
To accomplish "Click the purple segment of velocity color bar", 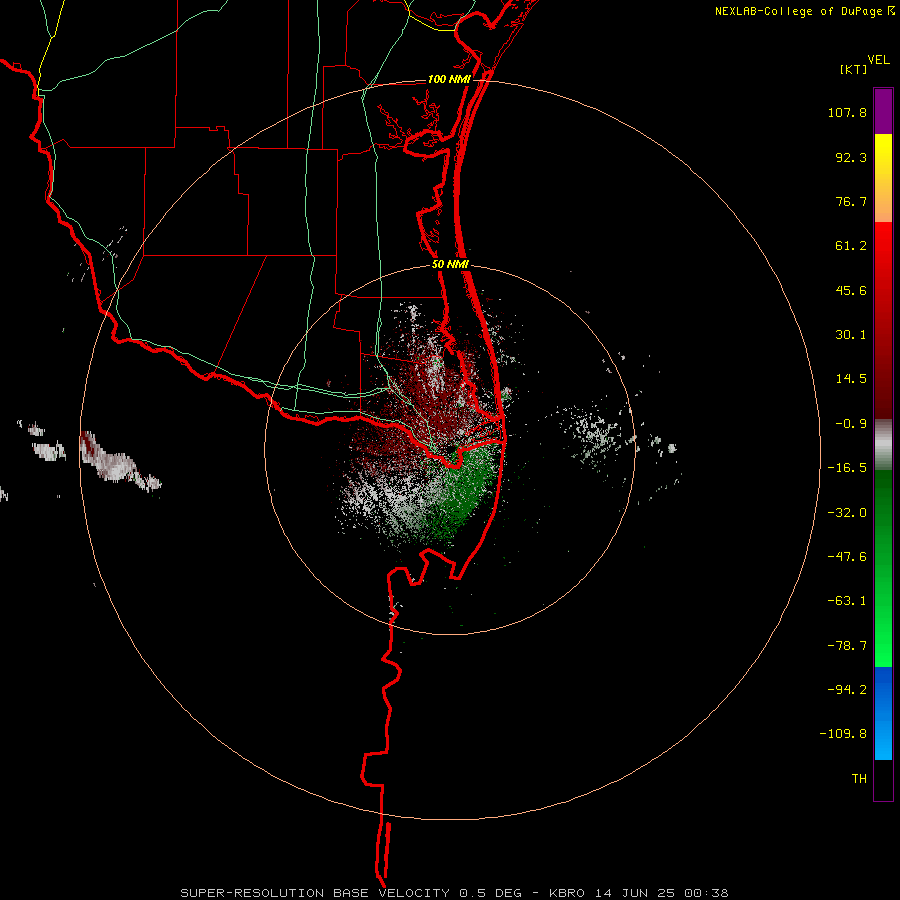I will point(883,111).
